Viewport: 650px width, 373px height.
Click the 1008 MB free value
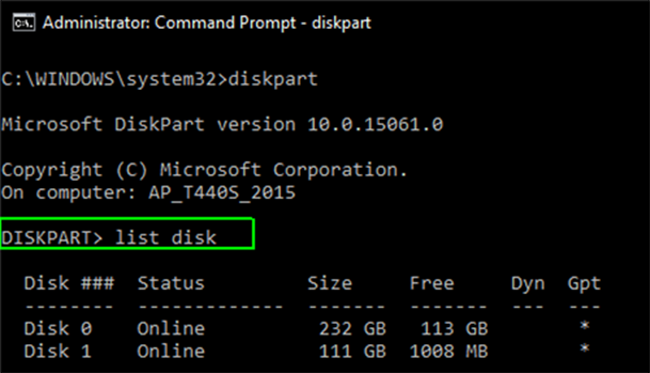pyautogui.click(x=449, y=351)
